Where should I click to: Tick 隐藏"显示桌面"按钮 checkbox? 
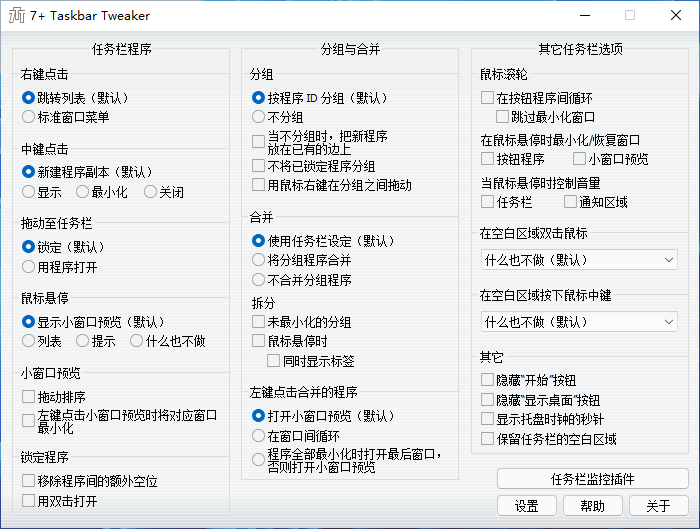487,400
